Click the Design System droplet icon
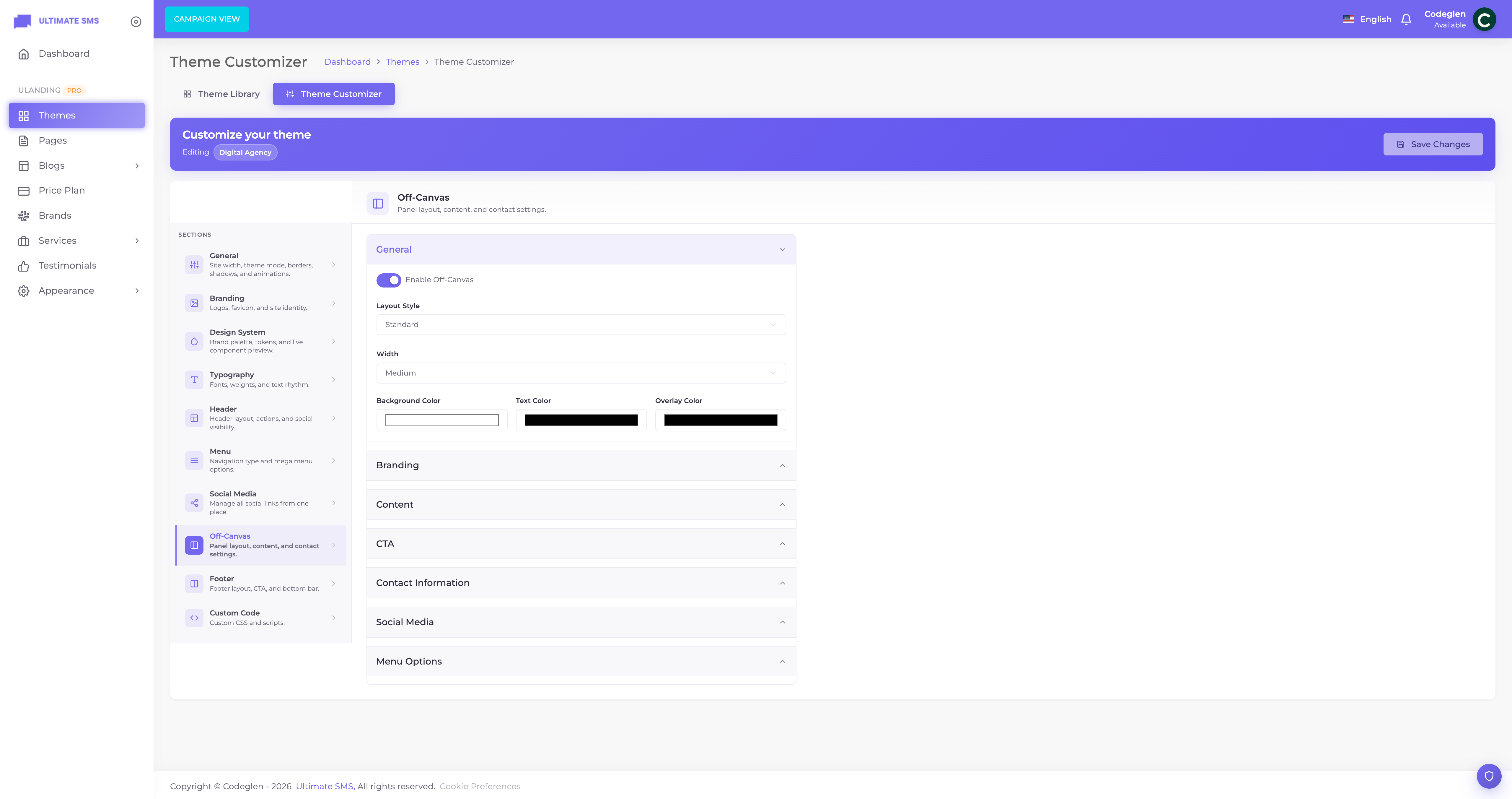Image resolution: width=1512 pixels, height=799 pixels. pyautogui.click(x=194, y=341)
